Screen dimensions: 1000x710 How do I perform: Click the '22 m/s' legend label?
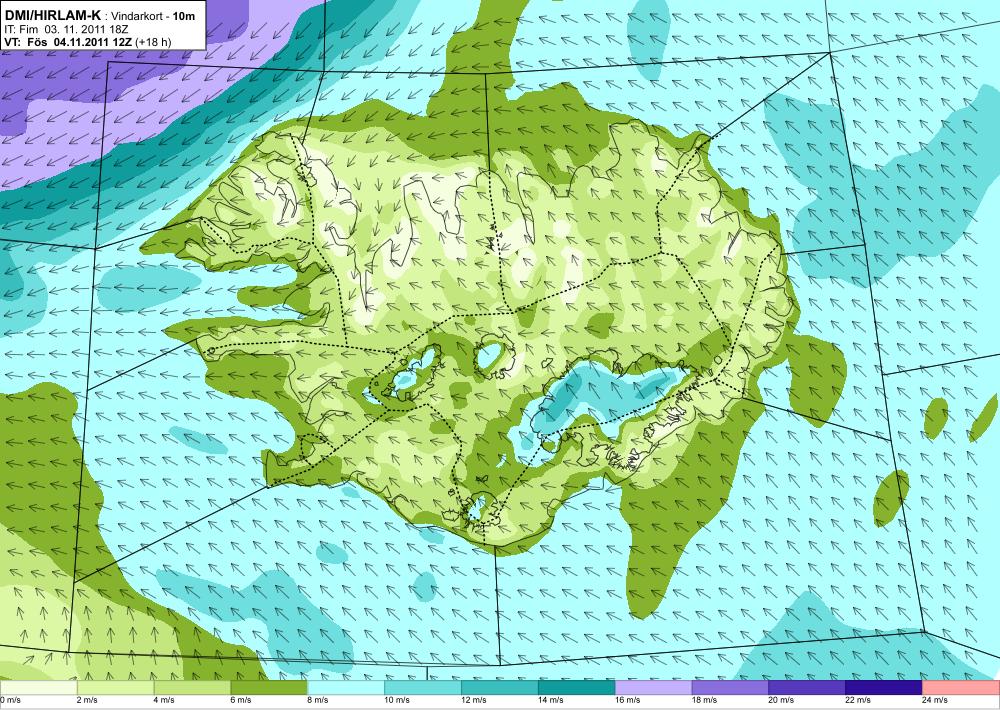pos(858,700)
